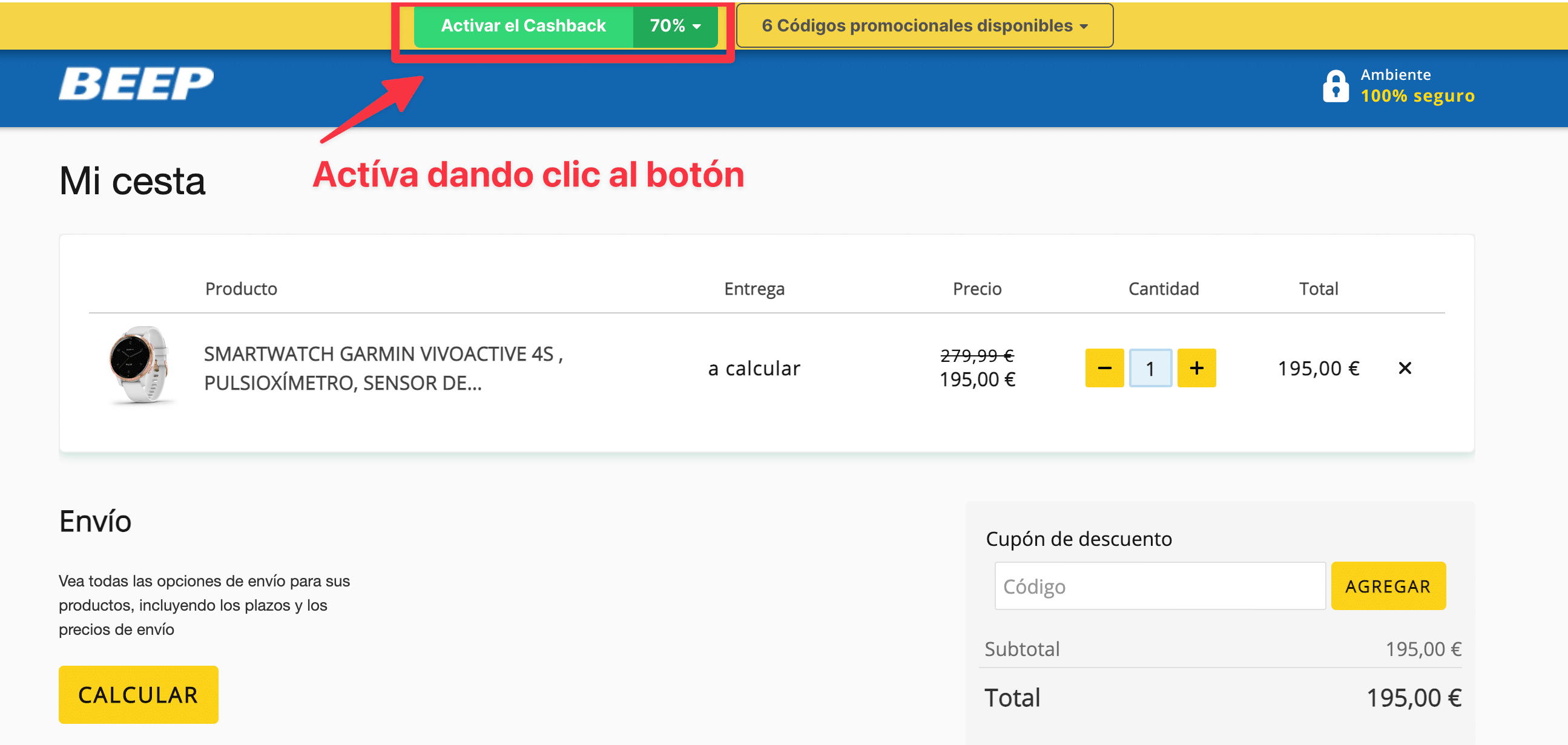This screenshot has width=1568, height=745.
Task: Click the 100% seguro text
Action: click(1417, 96)
